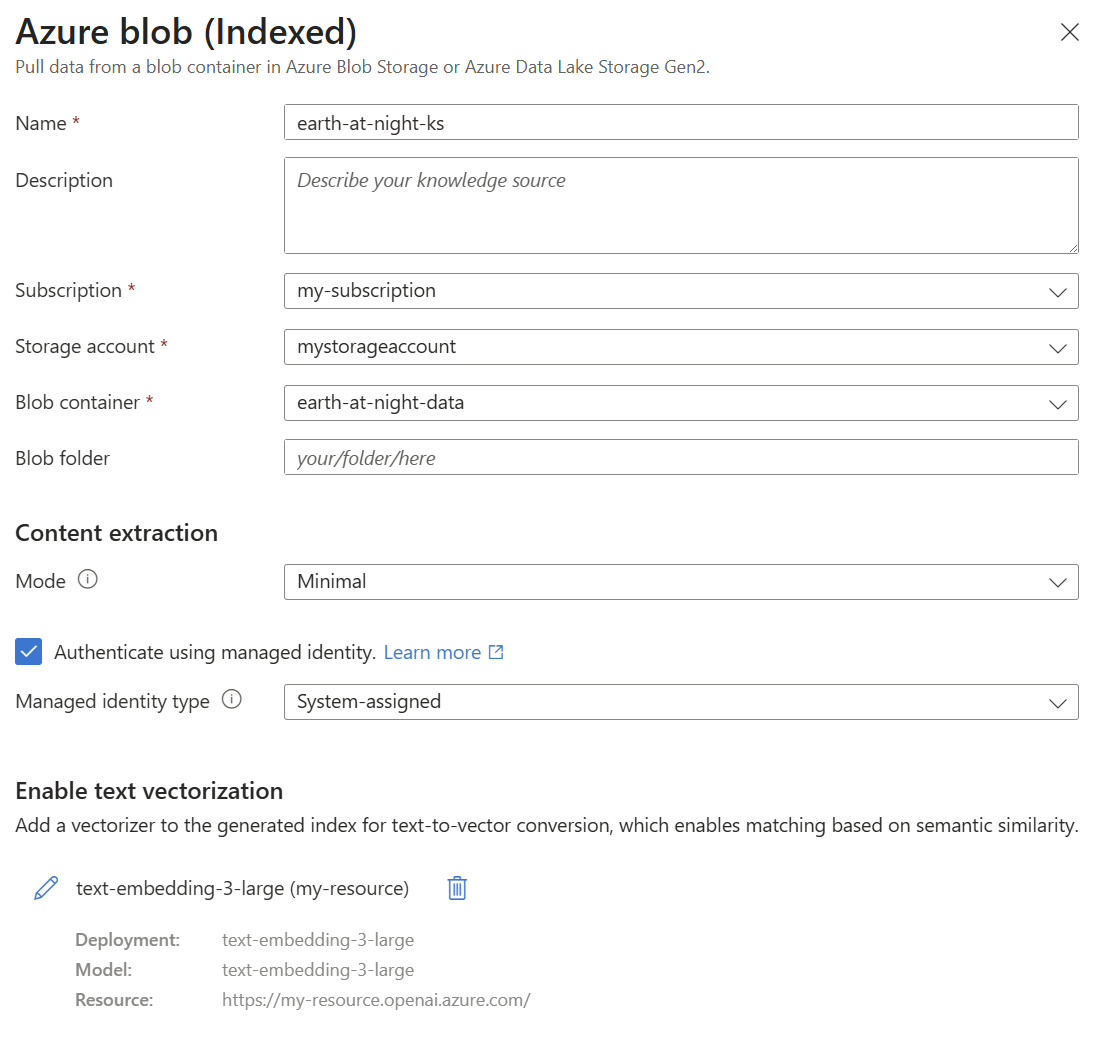The width and height of the screenshot is (1105, 1039).
Task: Close the Azure blob panel with X
Action: click(1070, 32)
